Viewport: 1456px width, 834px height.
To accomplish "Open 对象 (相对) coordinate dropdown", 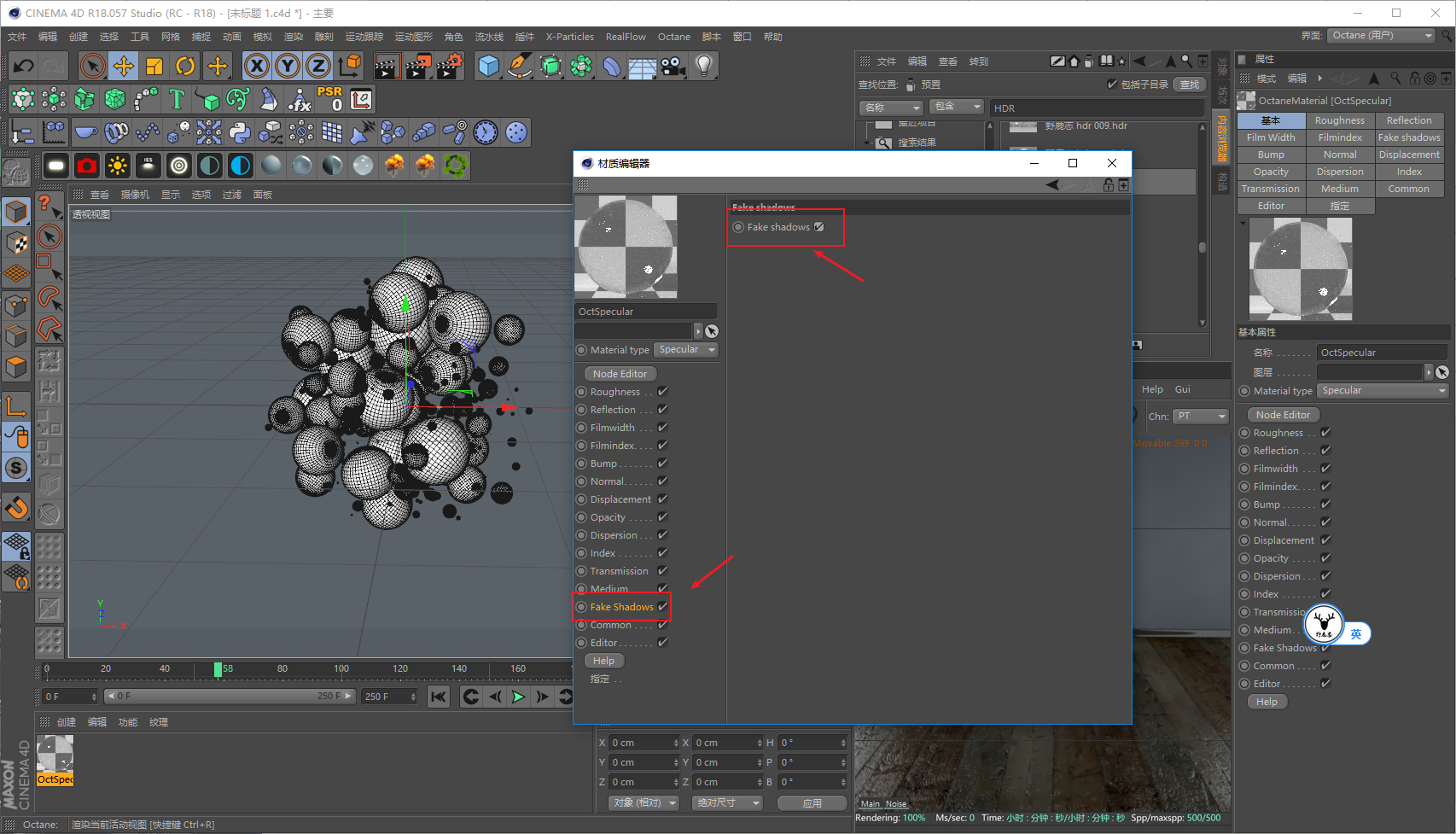I will pos(644,803).
